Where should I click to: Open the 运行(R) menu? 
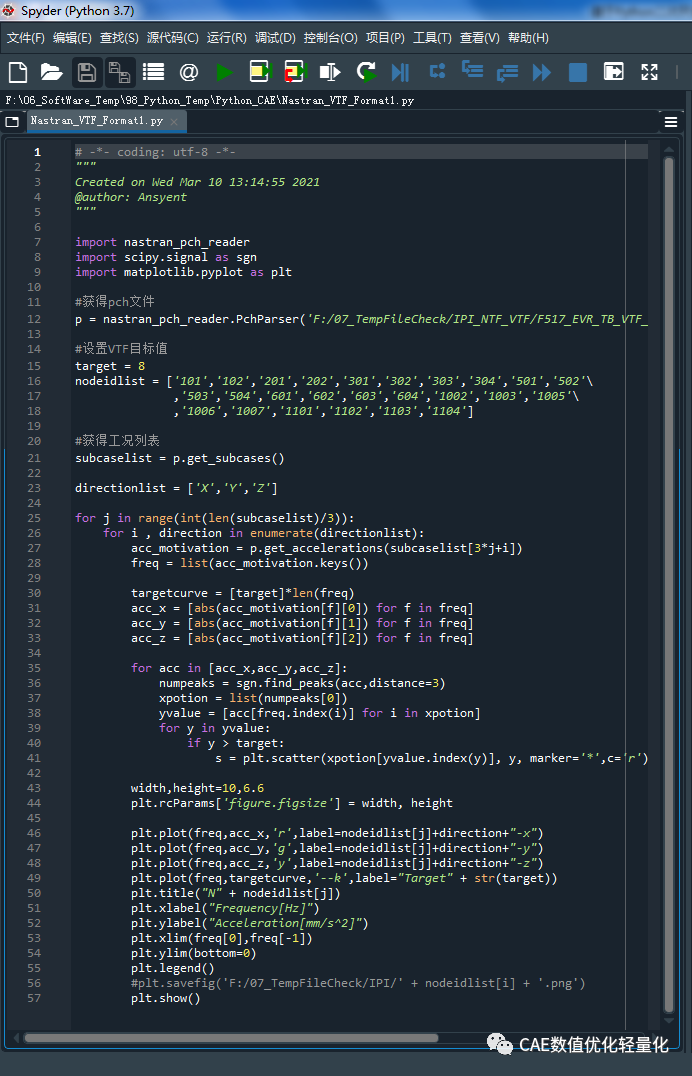(x=226, y=38)
